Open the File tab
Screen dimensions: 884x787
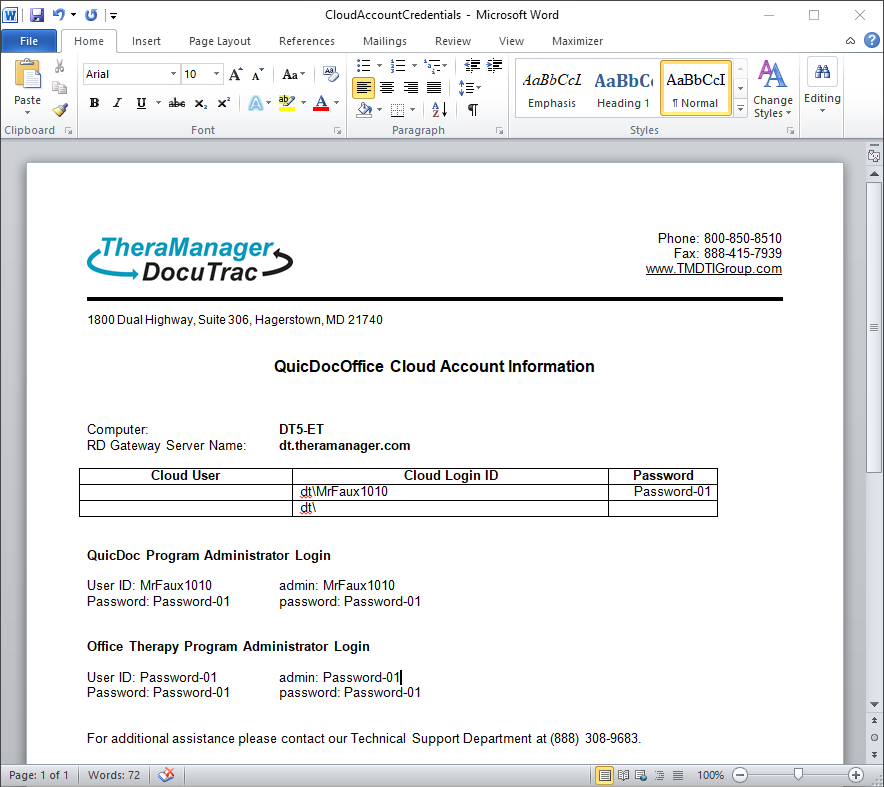point(29,41)
